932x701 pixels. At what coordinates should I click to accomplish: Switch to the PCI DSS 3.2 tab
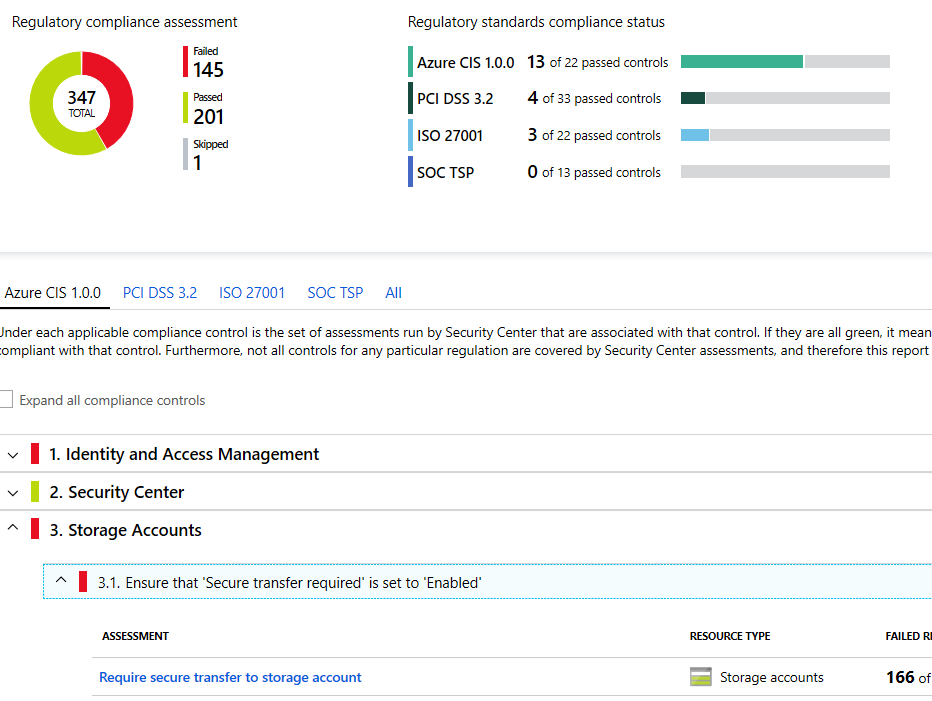click(x=160, y=292)
